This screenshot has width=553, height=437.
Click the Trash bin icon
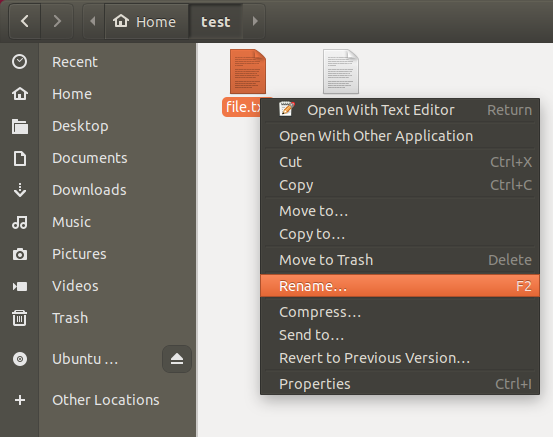[x=19, y=318]
